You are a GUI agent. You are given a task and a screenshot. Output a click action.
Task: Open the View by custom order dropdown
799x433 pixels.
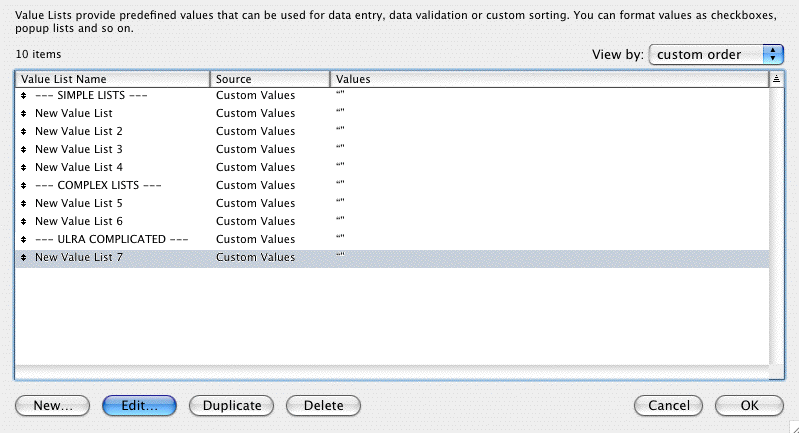[716, 55]
